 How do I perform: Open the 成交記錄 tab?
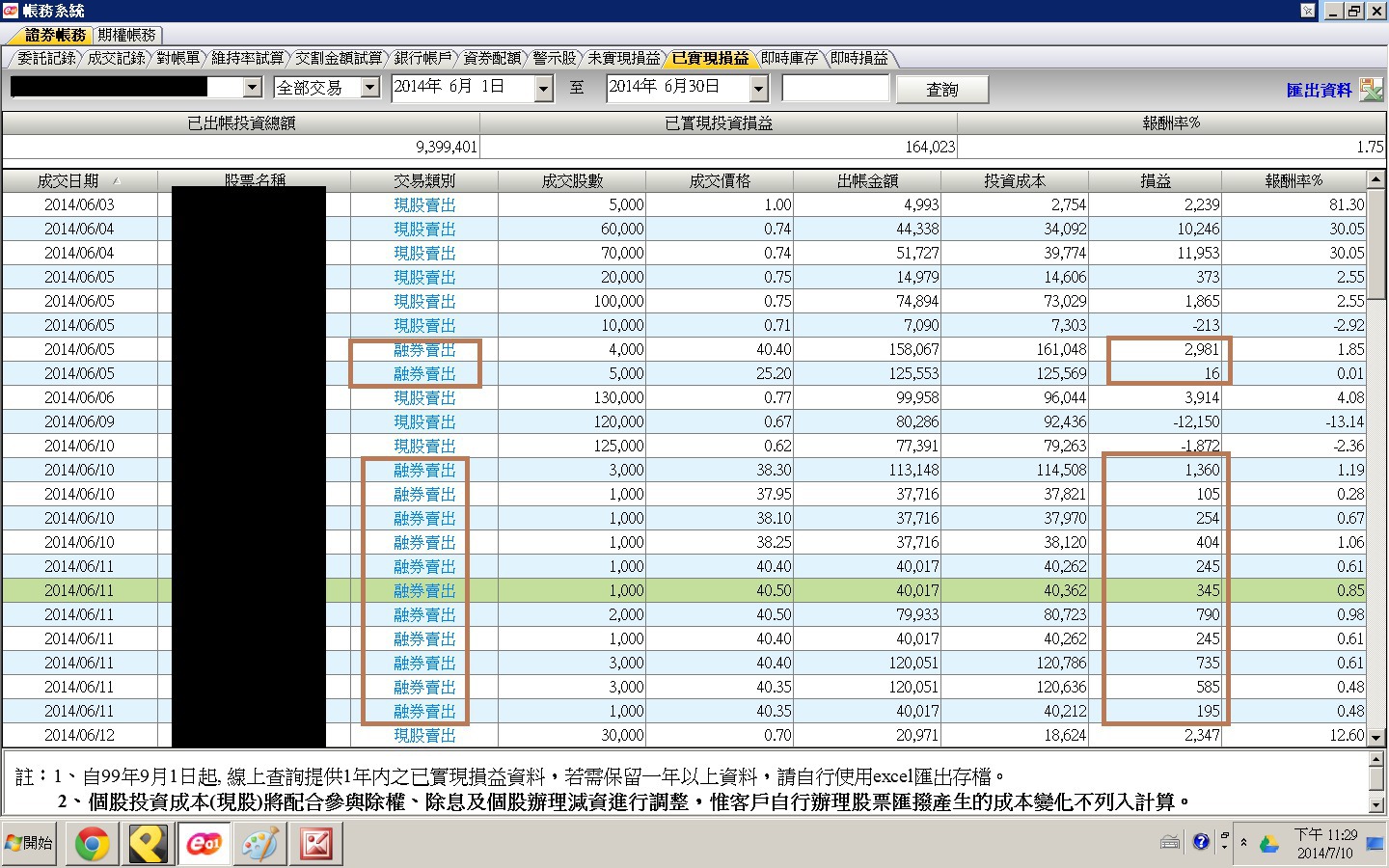pos(115,58)
